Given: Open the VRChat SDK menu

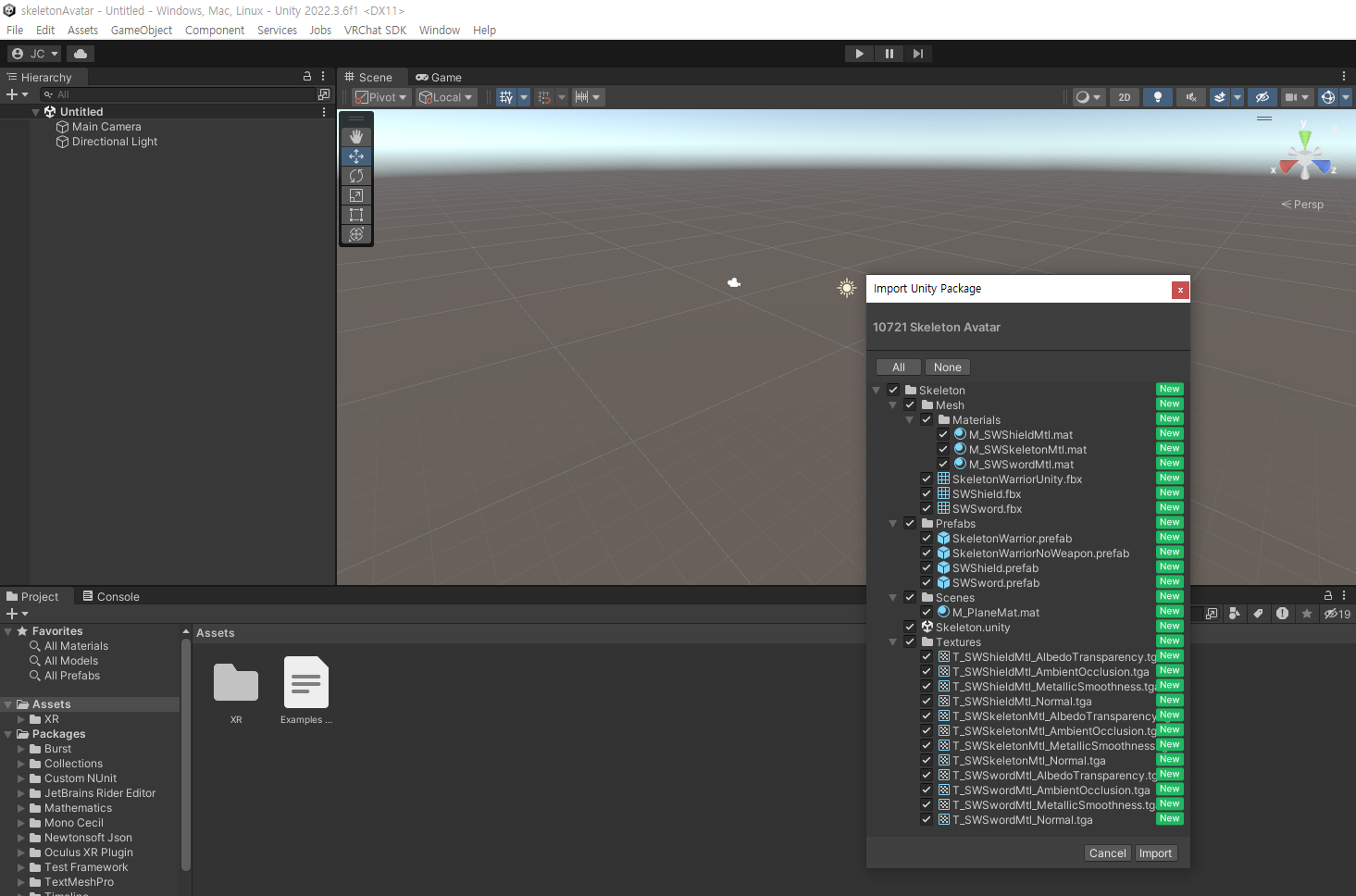Looking at the screenshot, I should 375,30.
